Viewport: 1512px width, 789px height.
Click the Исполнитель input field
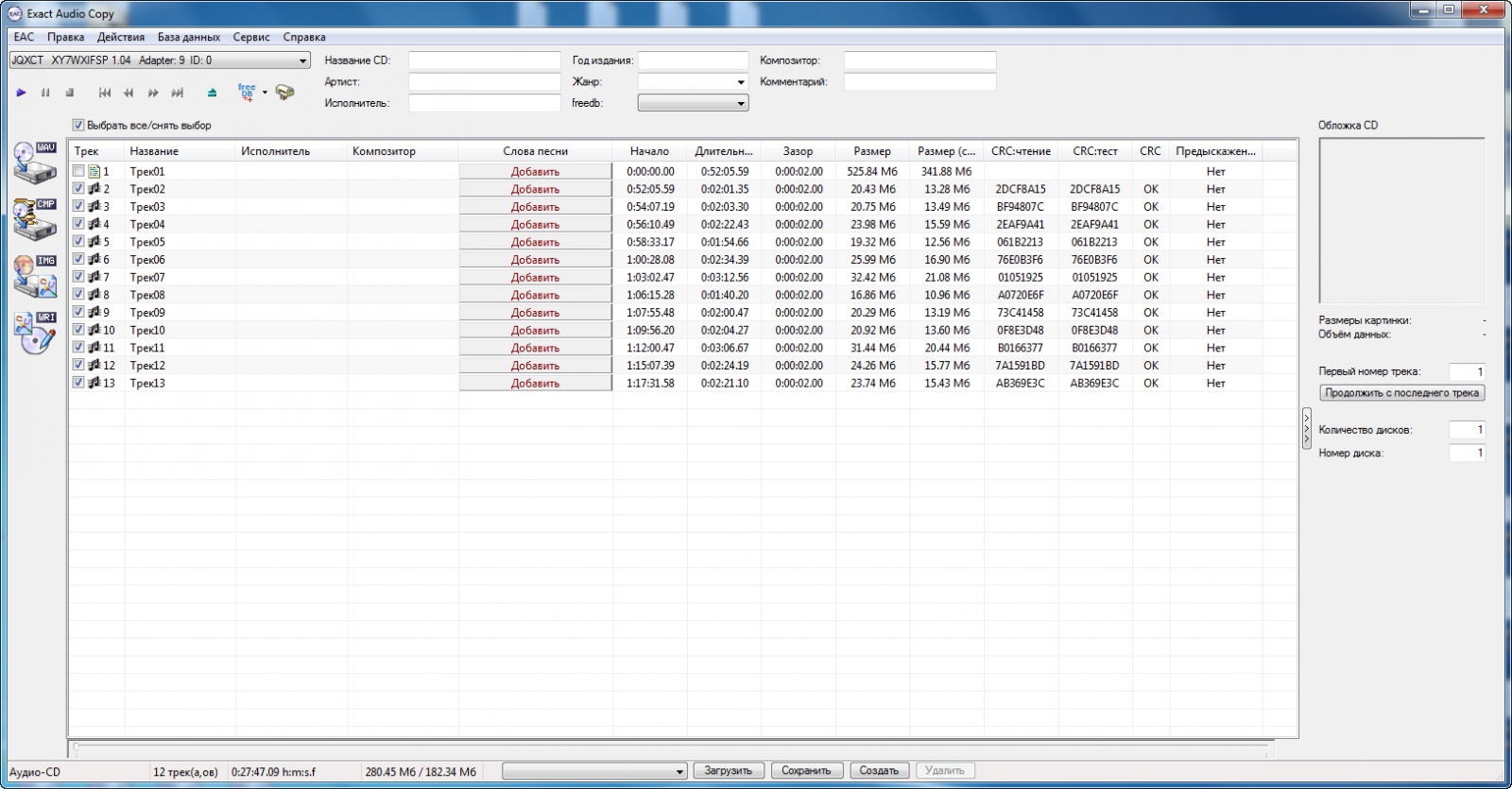click(485, 103)
